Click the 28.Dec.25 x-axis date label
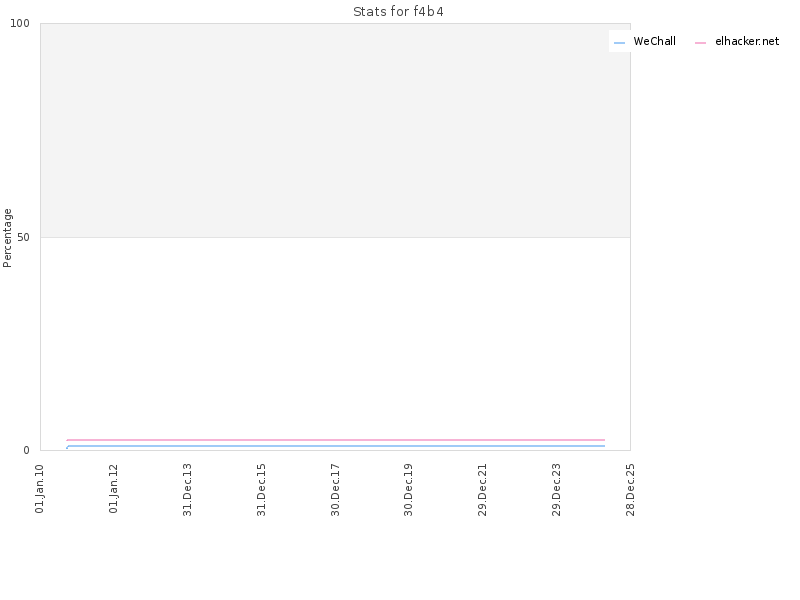 pyautogui.click(x=630, y=490)
